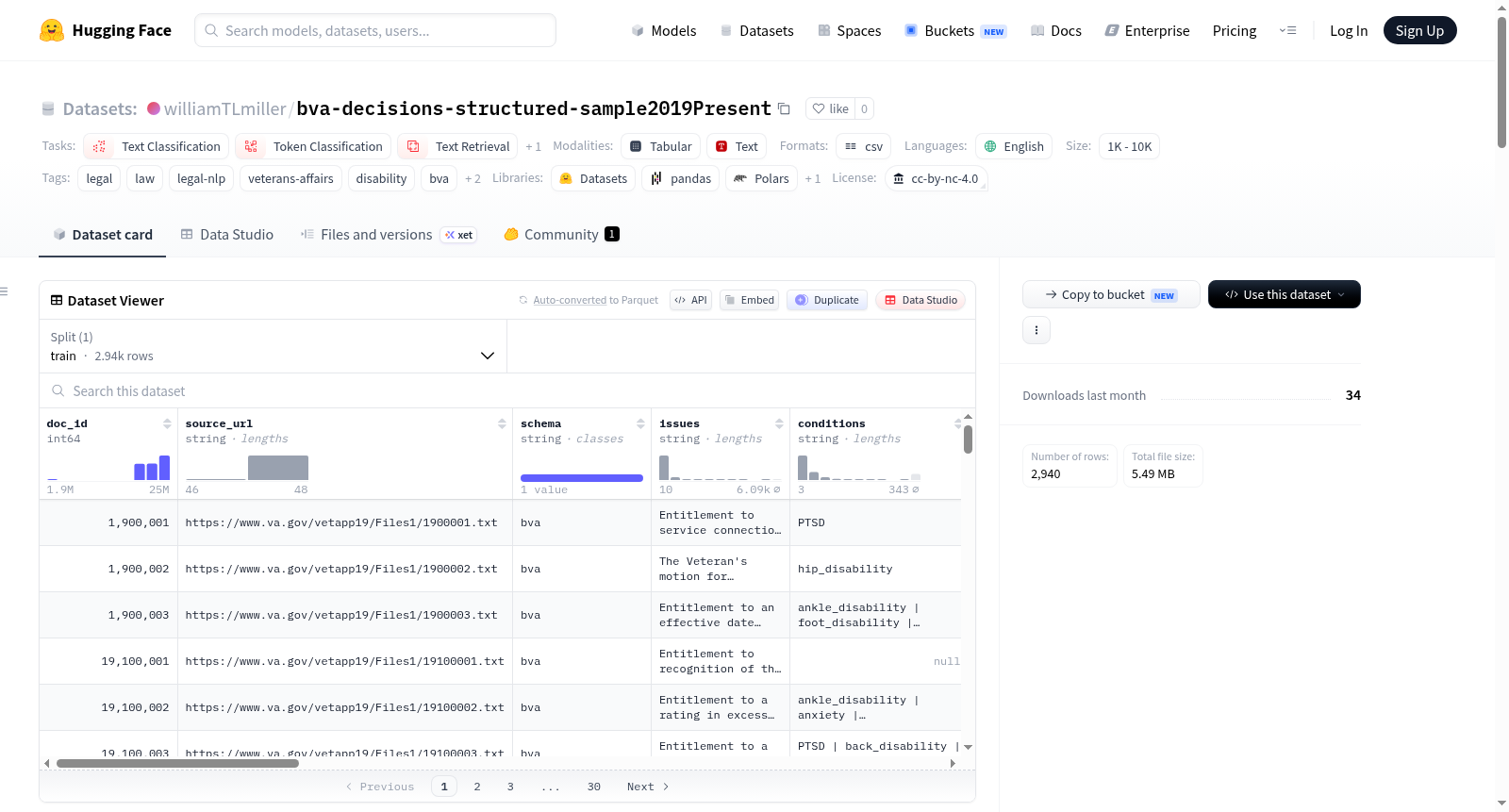Click the API button in Dataset Viewer
This screenshot has width=1509, height=812.
tap(690, 300)
